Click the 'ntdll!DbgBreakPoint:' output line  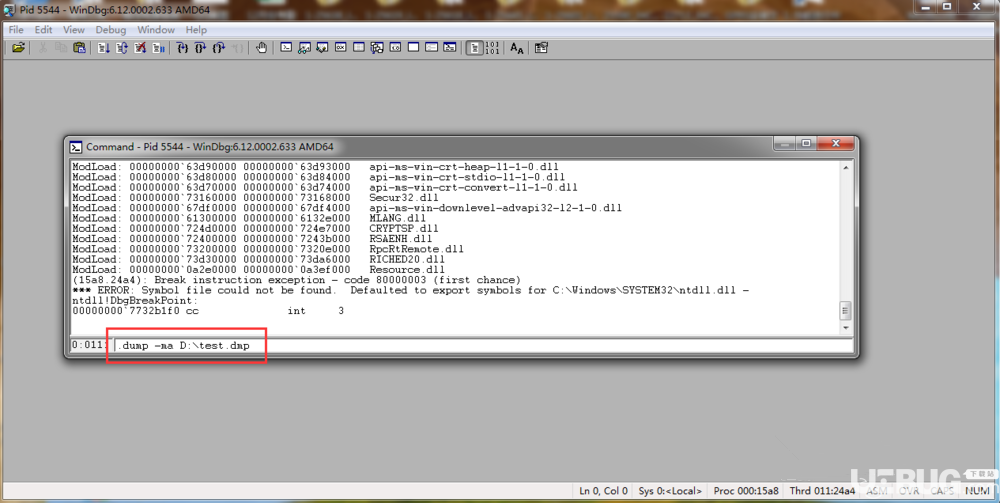[x=135, y=300]
